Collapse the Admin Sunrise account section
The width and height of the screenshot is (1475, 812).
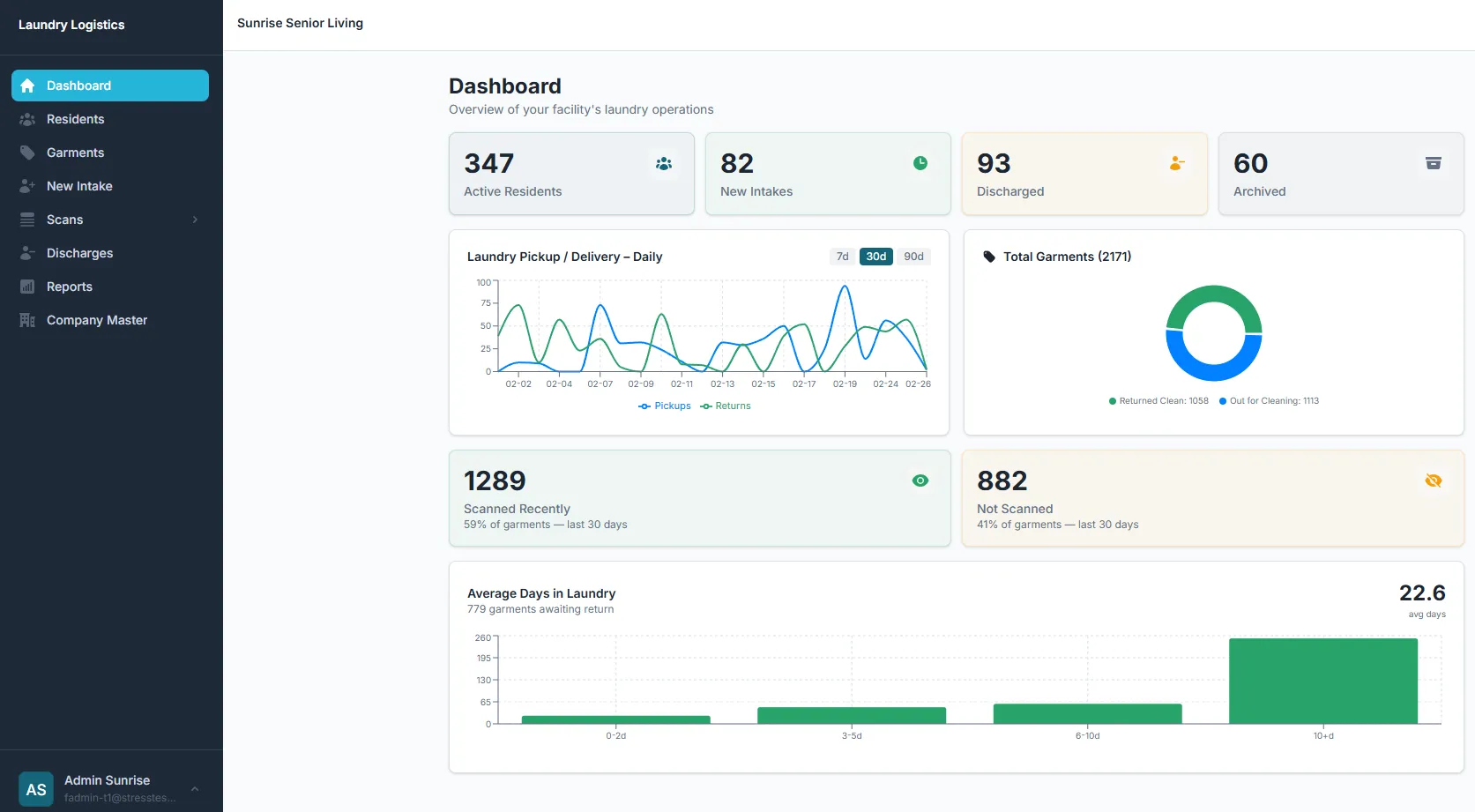pyautogui.click(x=193, y=789)
